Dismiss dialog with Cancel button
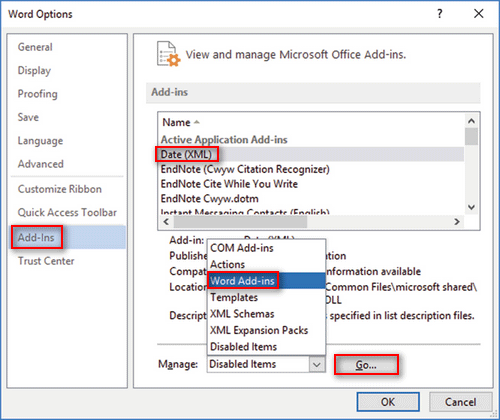The height and width of the screenshot is (420, 500). tap(461, 402)
